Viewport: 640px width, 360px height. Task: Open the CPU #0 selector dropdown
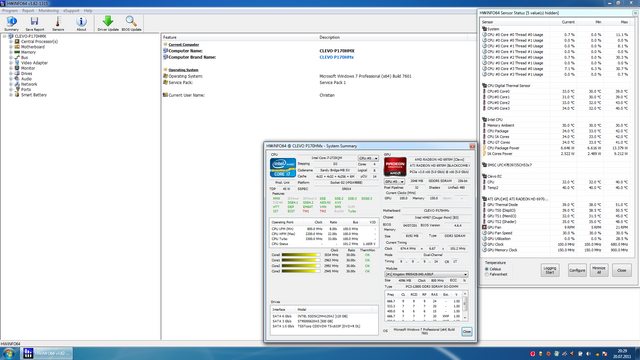tap(368, 158)
